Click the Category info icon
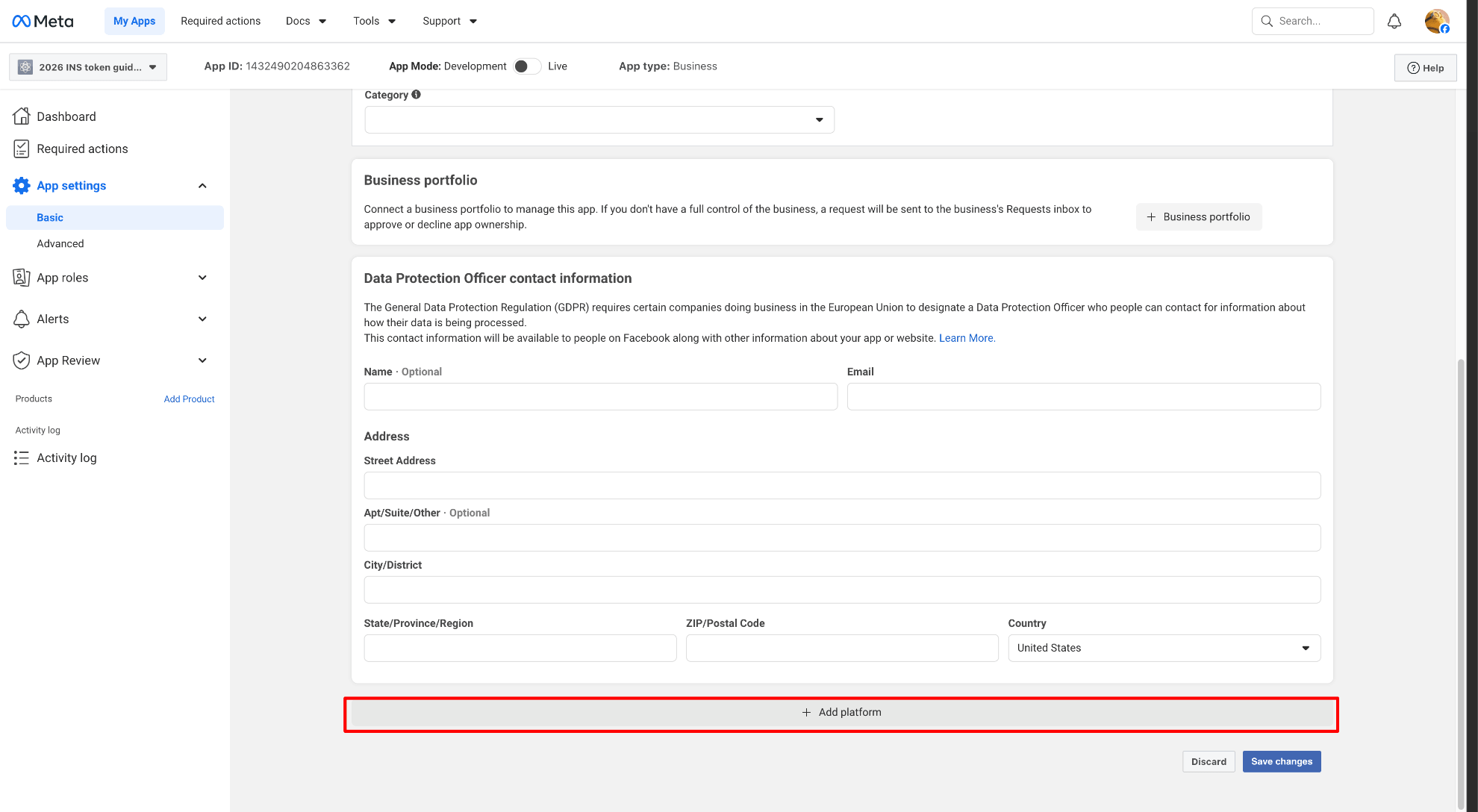Screen dimensions: 1478x812 417,95
